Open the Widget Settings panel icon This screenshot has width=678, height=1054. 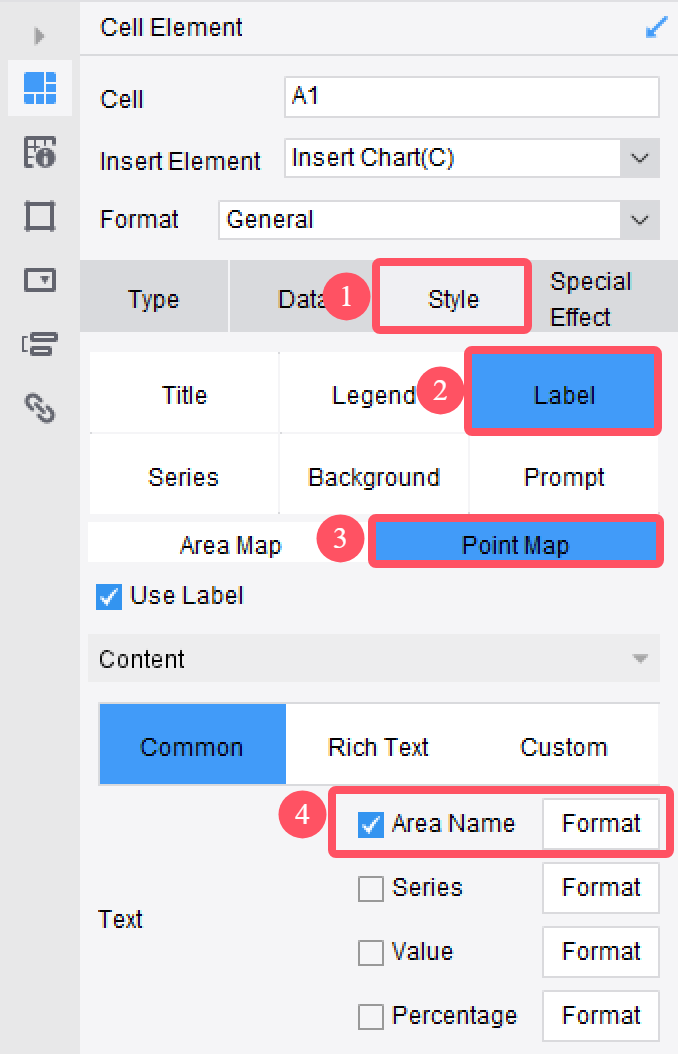40,280
